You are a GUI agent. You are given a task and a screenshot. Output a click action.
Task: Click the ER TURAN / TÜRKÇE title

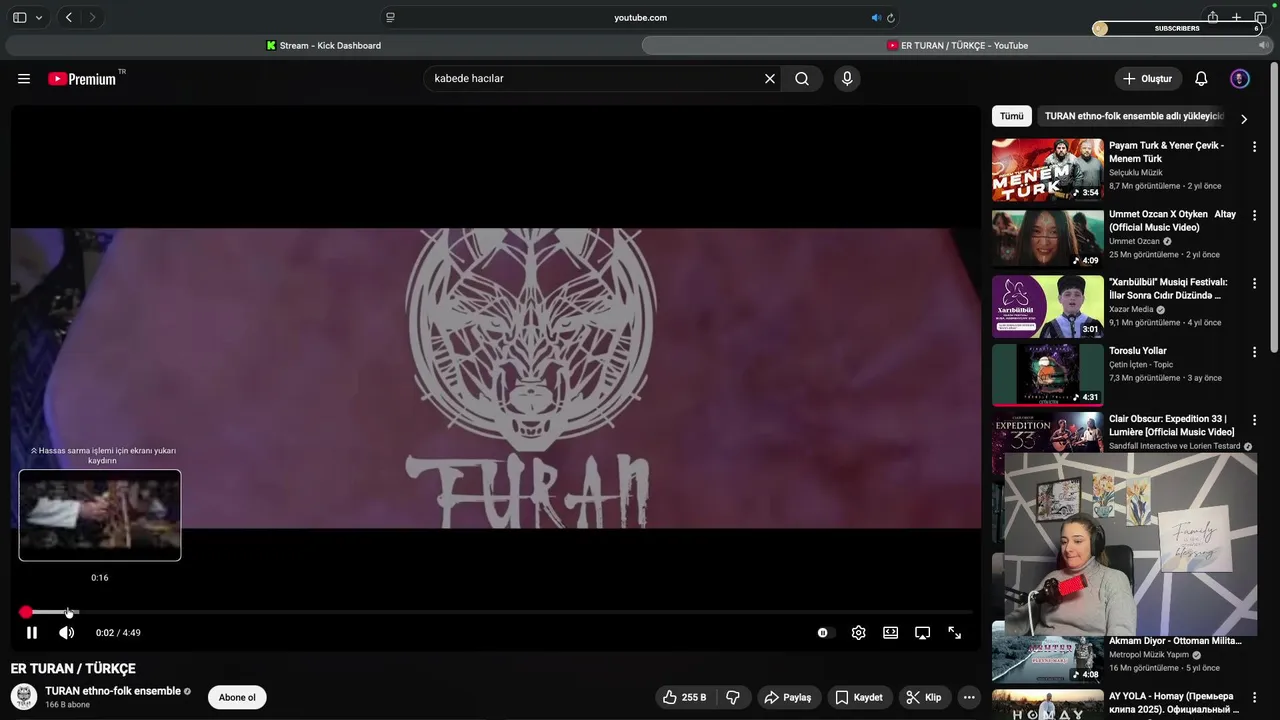click(73, 668)
